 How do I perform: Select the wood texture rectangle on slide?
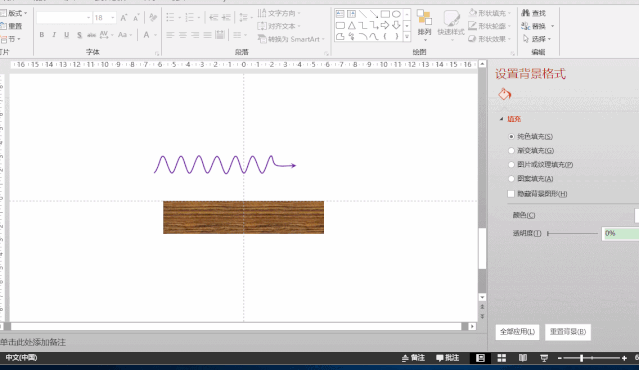pos(243,217)
